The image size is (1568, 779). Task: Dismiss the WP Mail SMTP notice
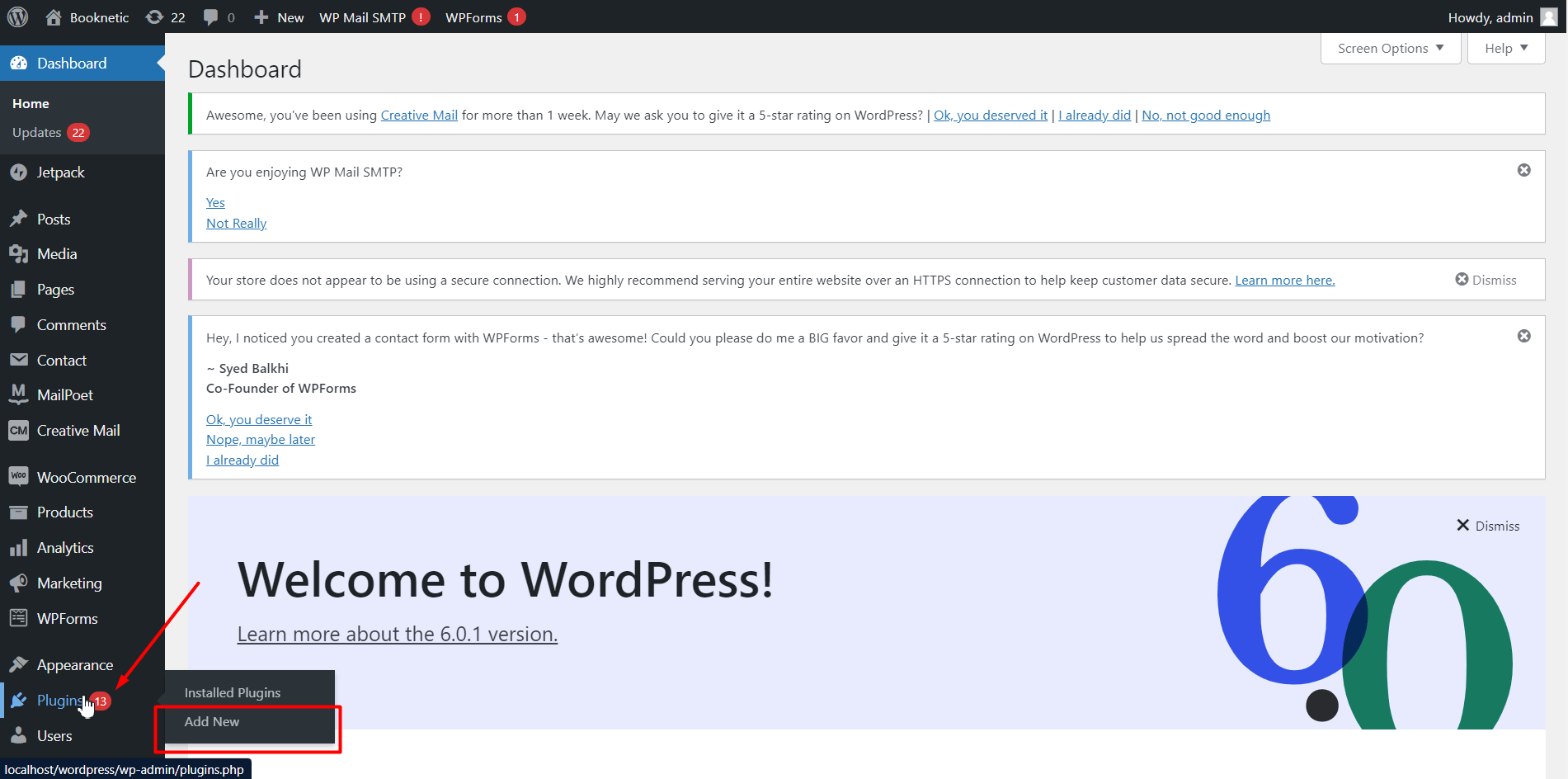[1523, 170]
